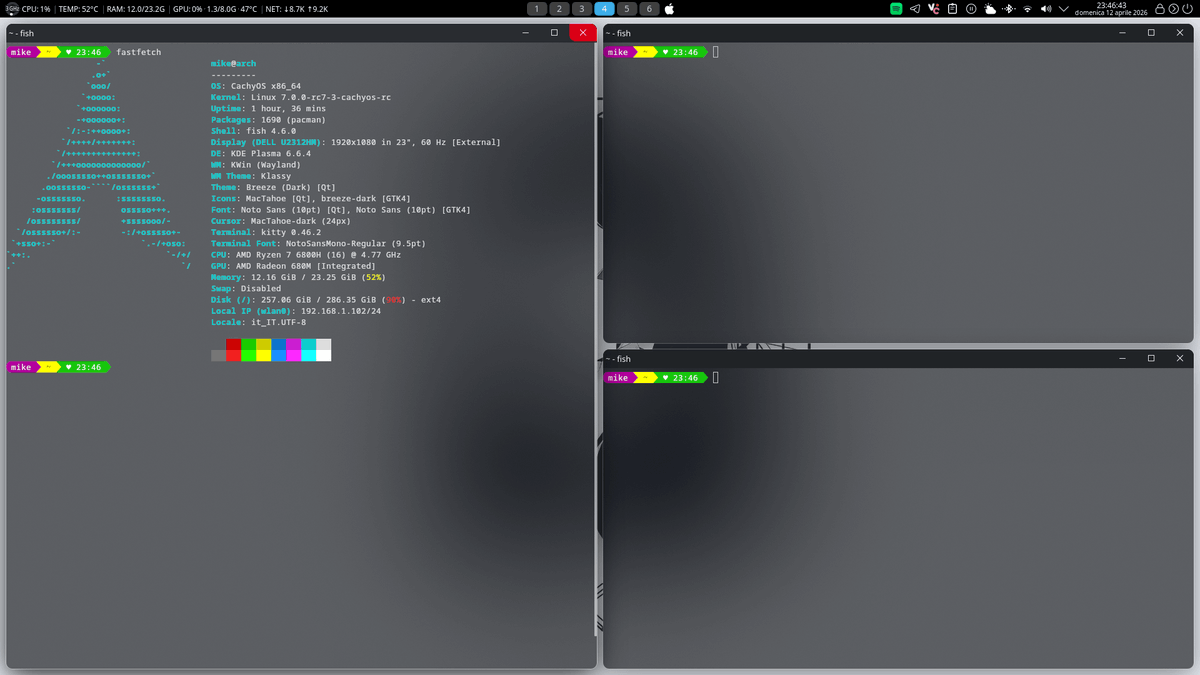Toggle Wi-Fi from the system tray
This screenshot has width=1200, height=675.
1027,9
